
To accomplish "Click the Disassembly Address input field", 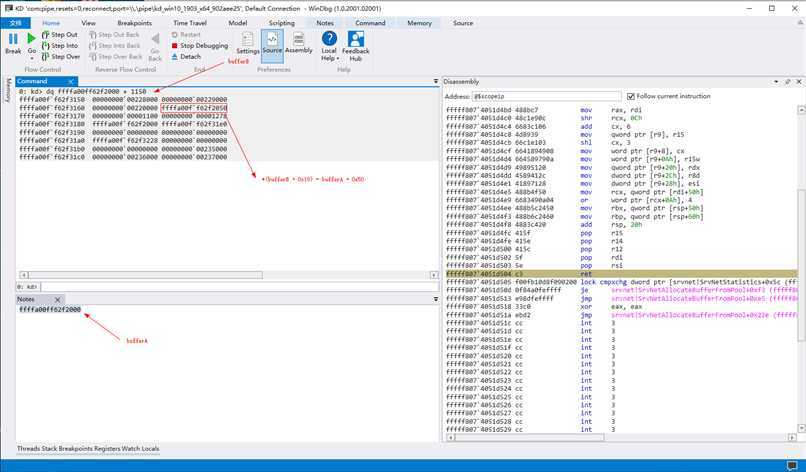I will pos(546,96).
